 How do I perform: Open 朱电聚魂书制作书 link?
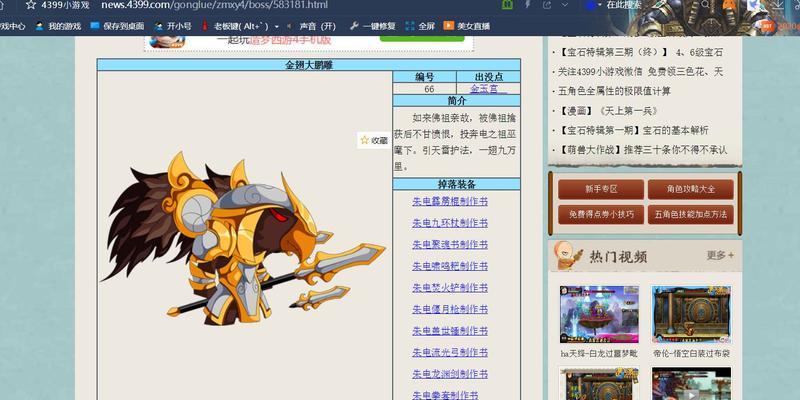click(x=450, y=244)
